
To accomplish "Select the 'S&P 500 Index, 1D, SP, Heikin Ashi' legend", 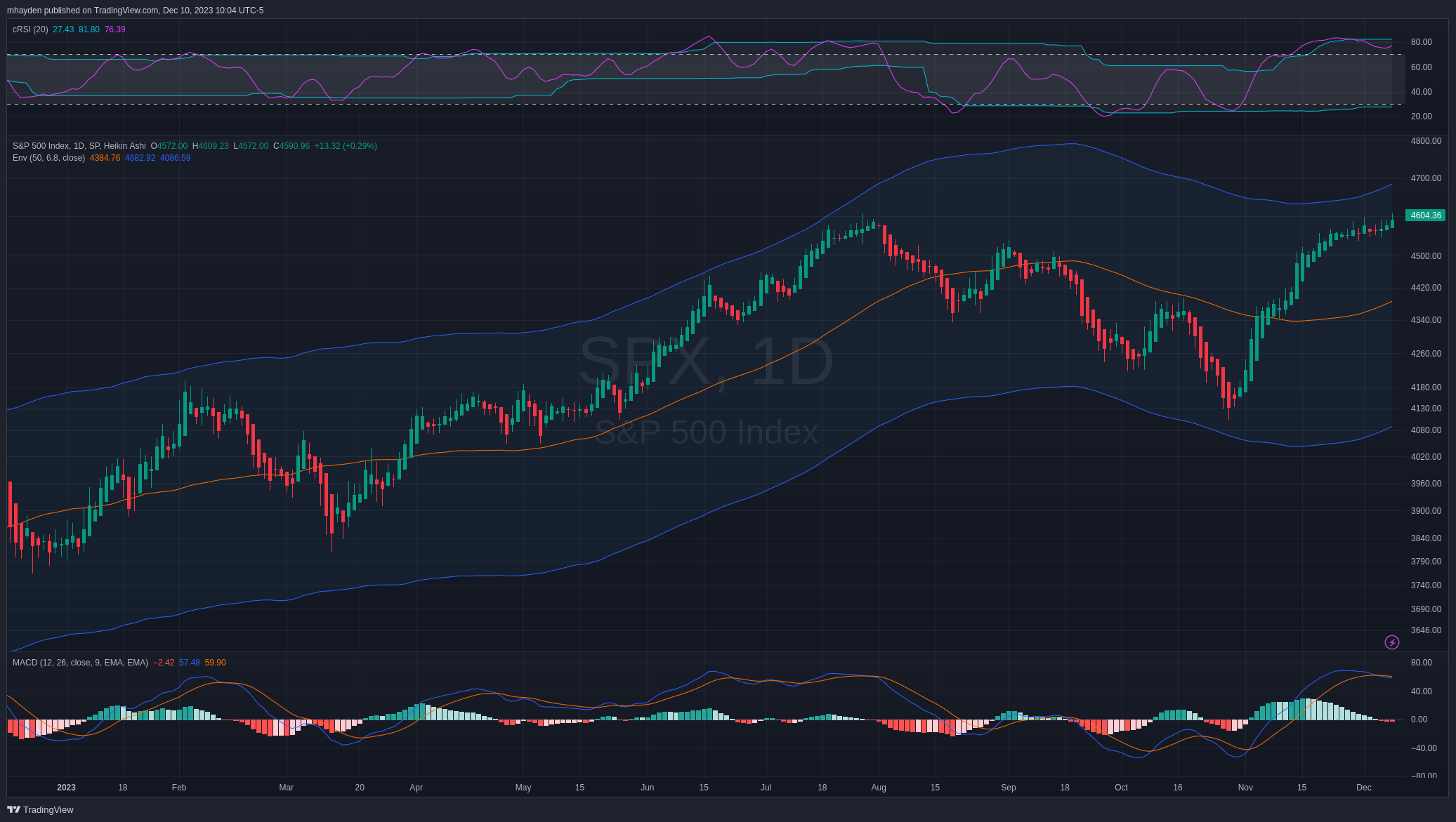I will click(79, 146).
